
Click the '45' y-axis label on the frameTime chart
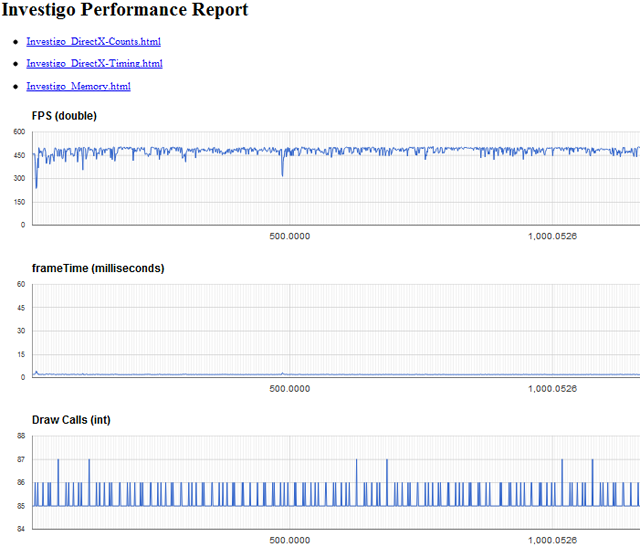21,308
